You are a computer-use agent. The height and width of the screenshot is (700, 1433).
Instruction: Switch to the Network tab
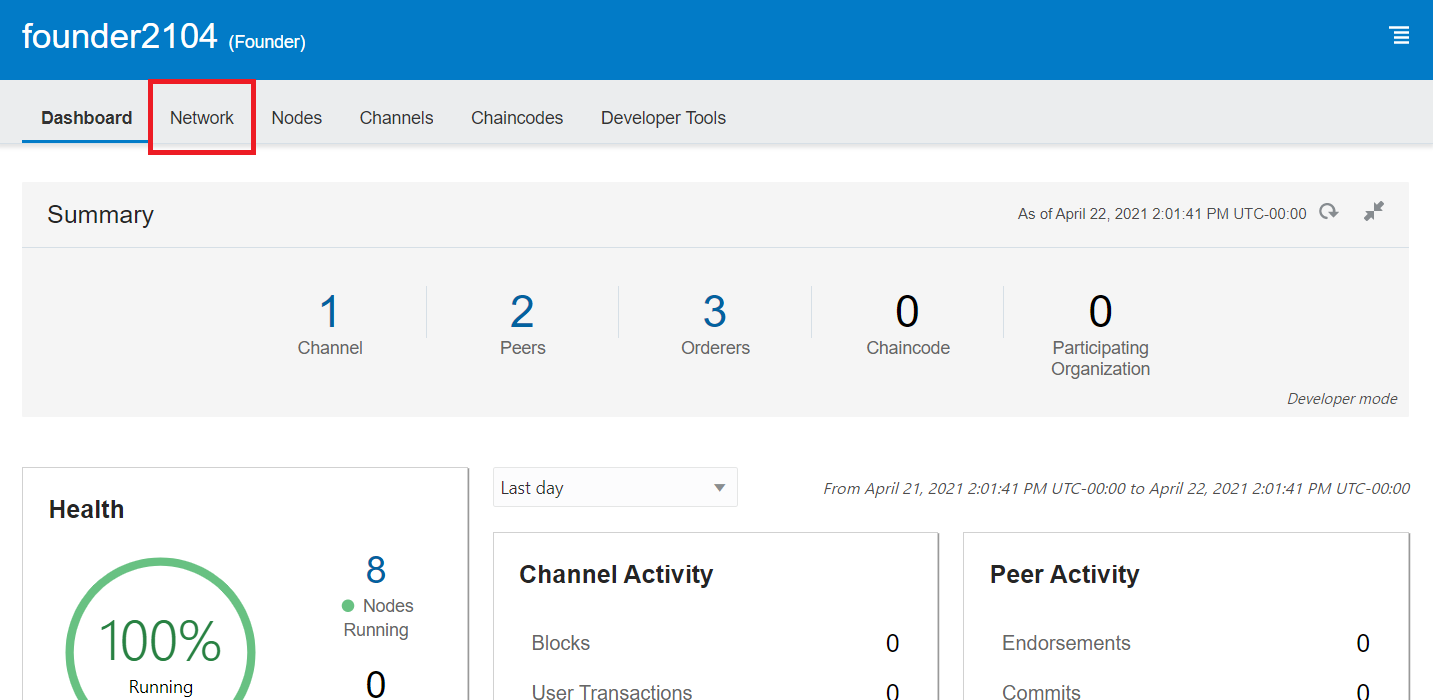click(201, 118)
